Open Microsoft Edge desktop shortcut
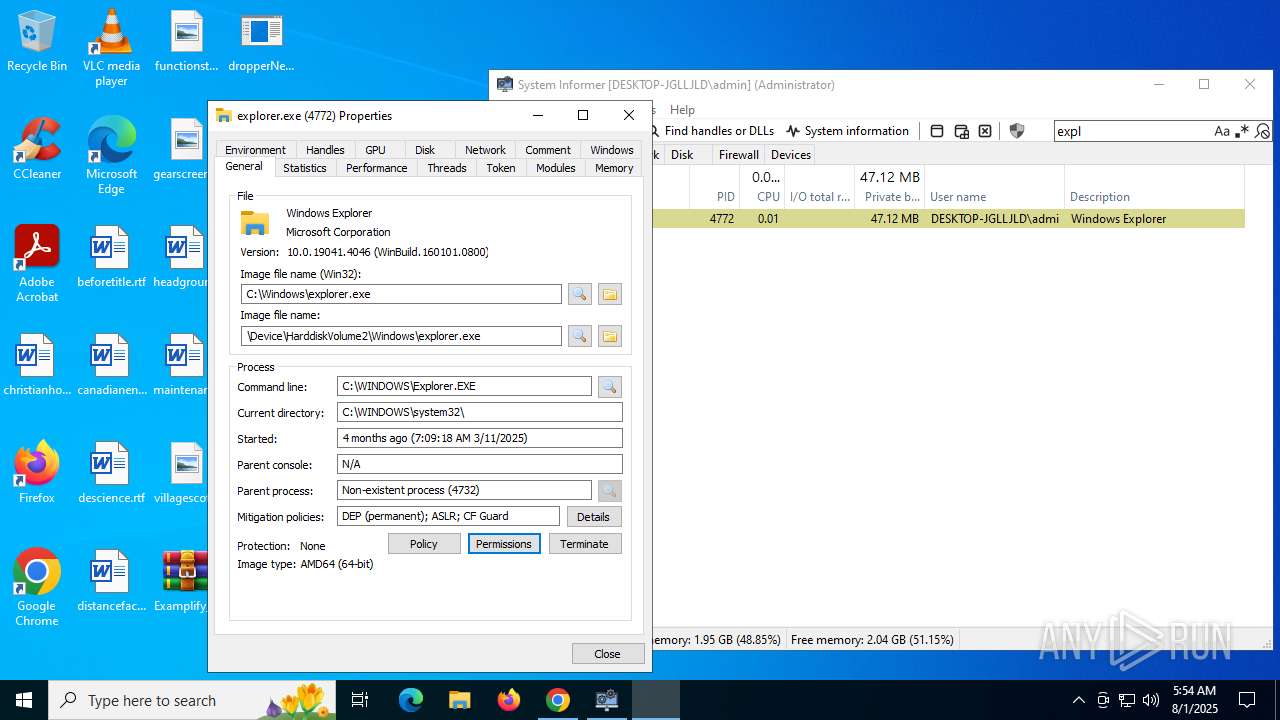1280x720 pixels. tap(111, 156)
